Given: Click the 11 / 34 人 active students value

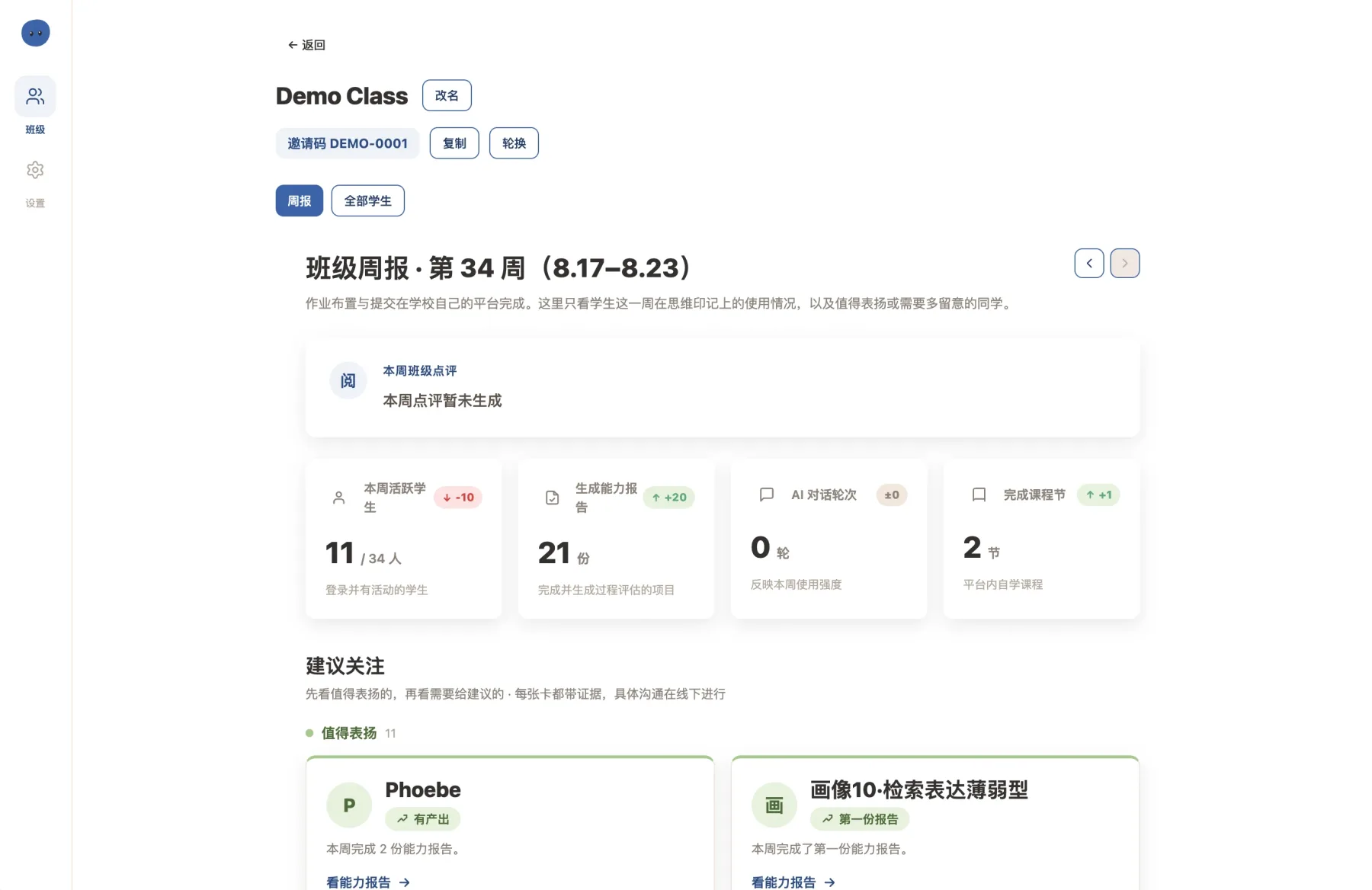Looking at the screenshot, I should pyautogui.click(x=363, y=553).
